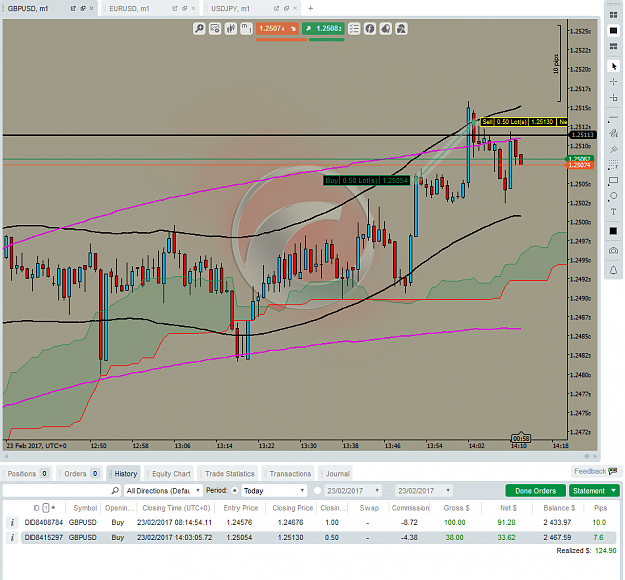Show info for deal DID8415297
The height and width of the screenshot is (580, 625).
pos(12,538)
